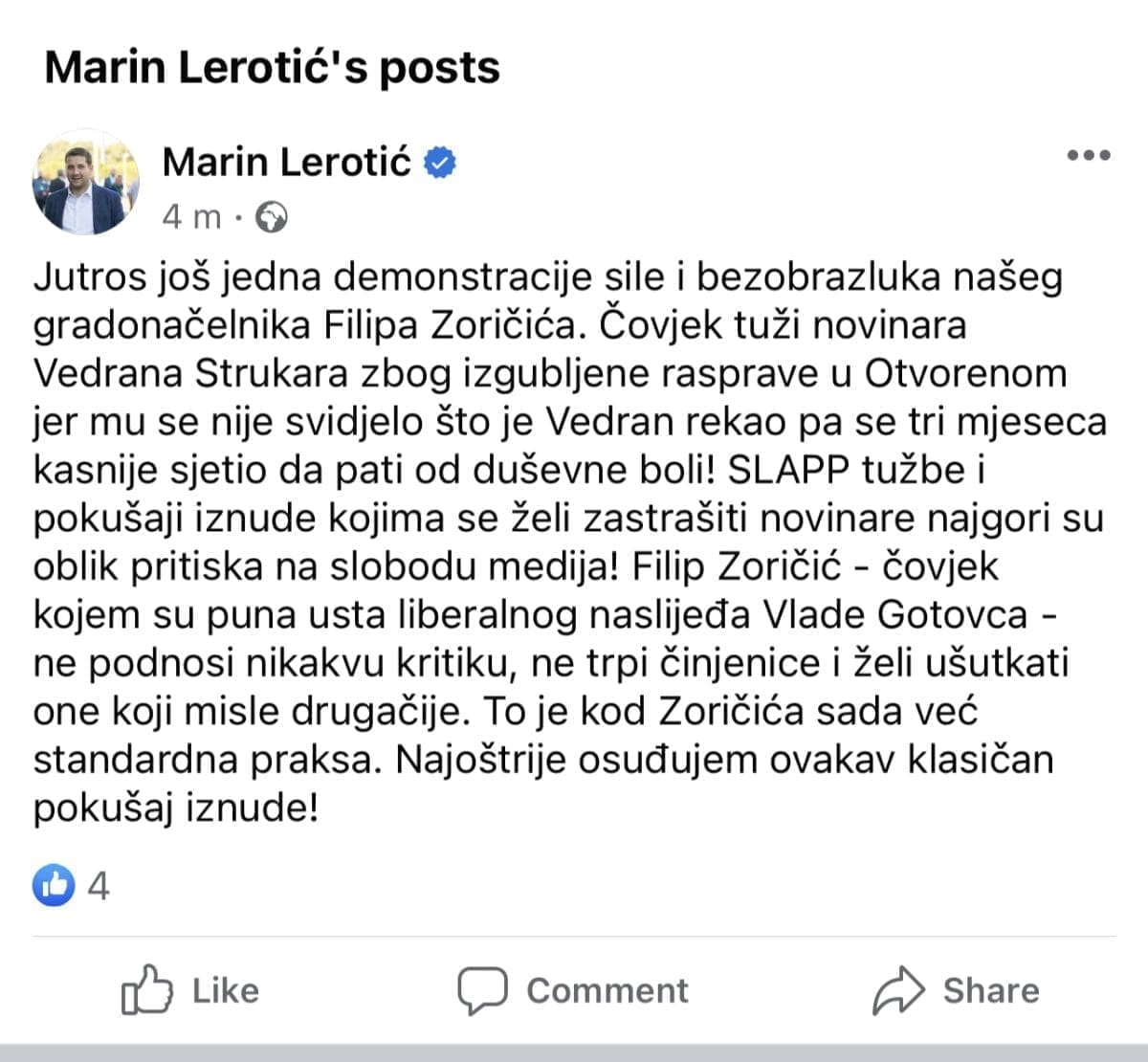Tap the Comment speech bubble icon

(481, 990)
